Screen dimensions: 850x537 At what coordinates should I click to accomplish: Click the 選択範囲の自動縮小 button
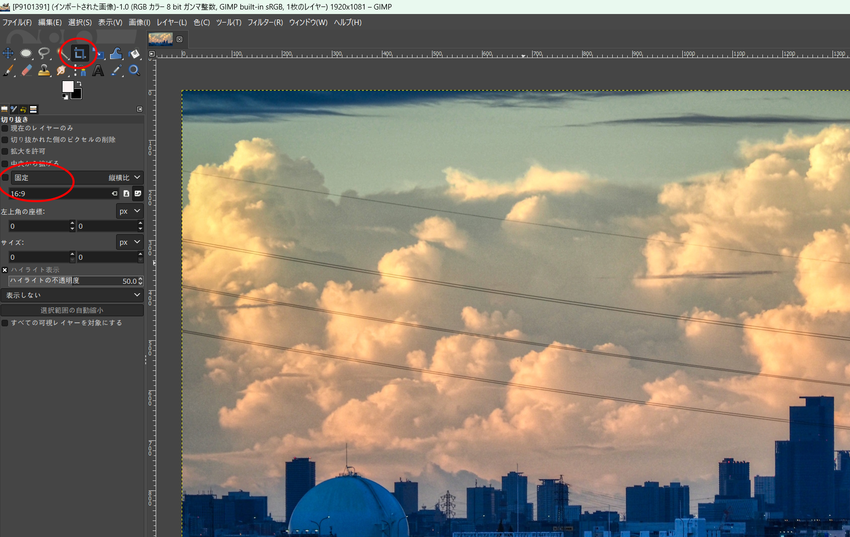tap(72, 310)
